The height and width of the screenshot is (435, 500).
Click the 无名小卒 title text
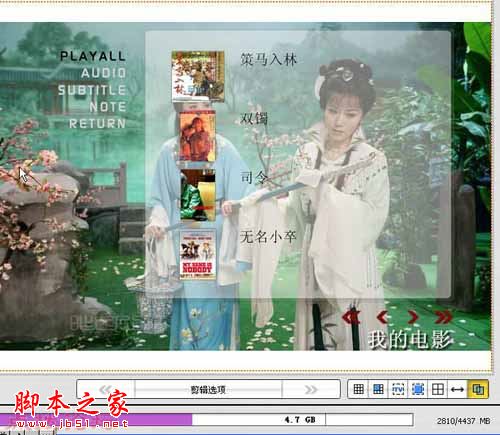[268, 237]
